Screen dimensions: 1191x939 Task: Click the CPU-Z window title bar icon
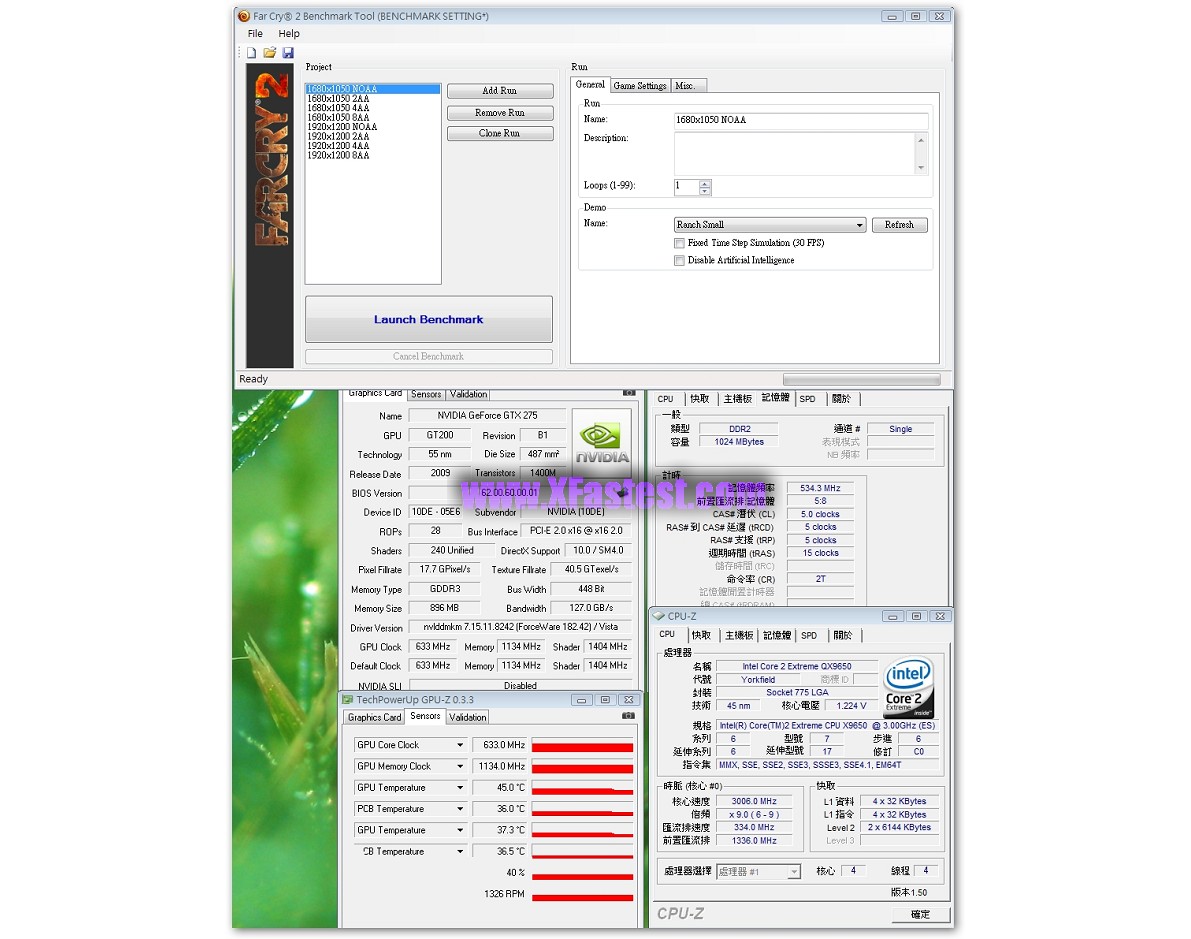pyautogui.click(x=658, y=616)
